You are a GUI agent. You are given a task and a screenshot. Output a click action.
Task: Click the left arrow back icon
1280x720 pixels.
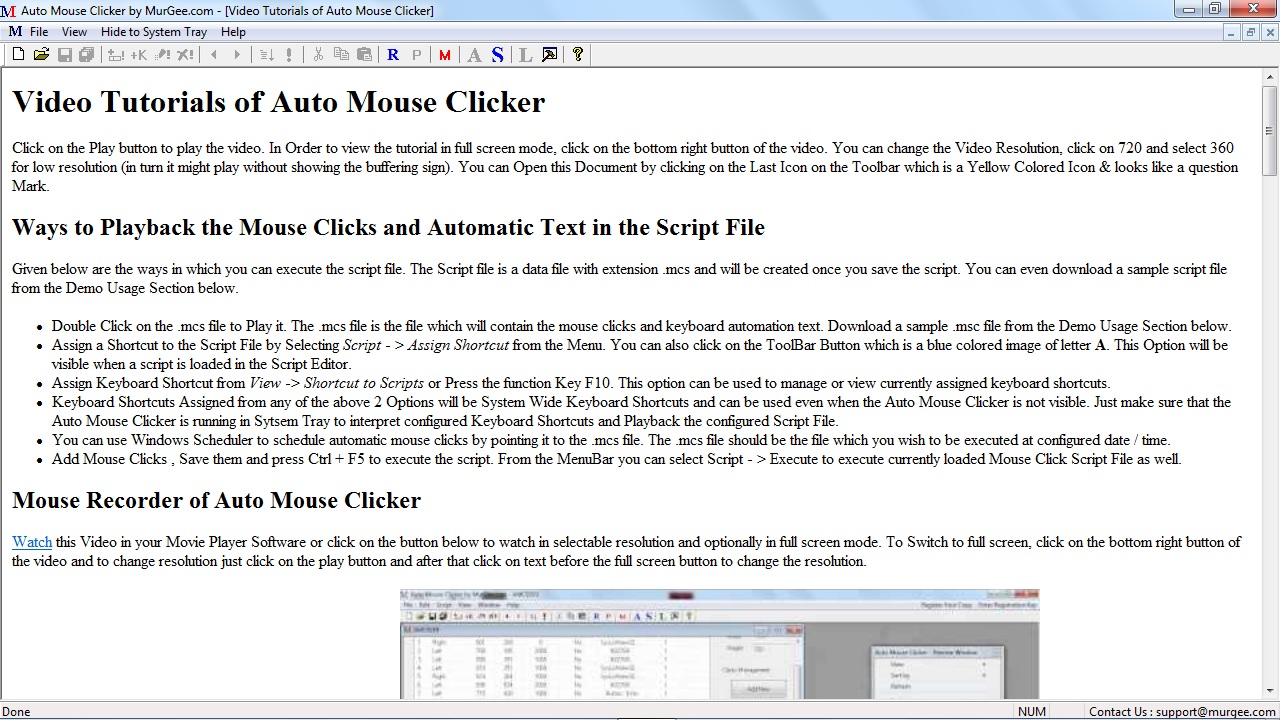pos(214,55)
